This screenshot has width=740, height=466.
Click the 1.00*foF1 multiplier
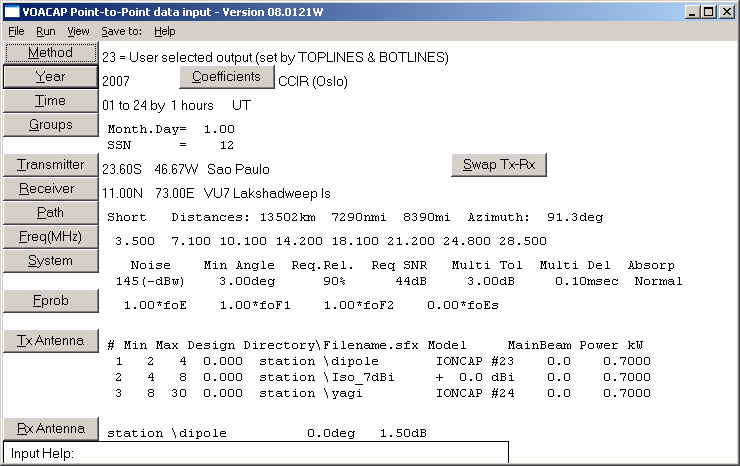point(255,305)
